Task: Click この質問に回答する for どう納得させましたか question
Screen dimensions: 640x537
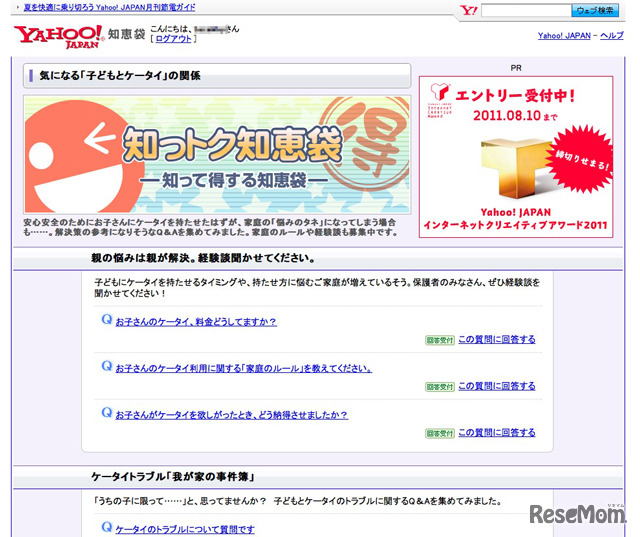Action: (497, 433)
